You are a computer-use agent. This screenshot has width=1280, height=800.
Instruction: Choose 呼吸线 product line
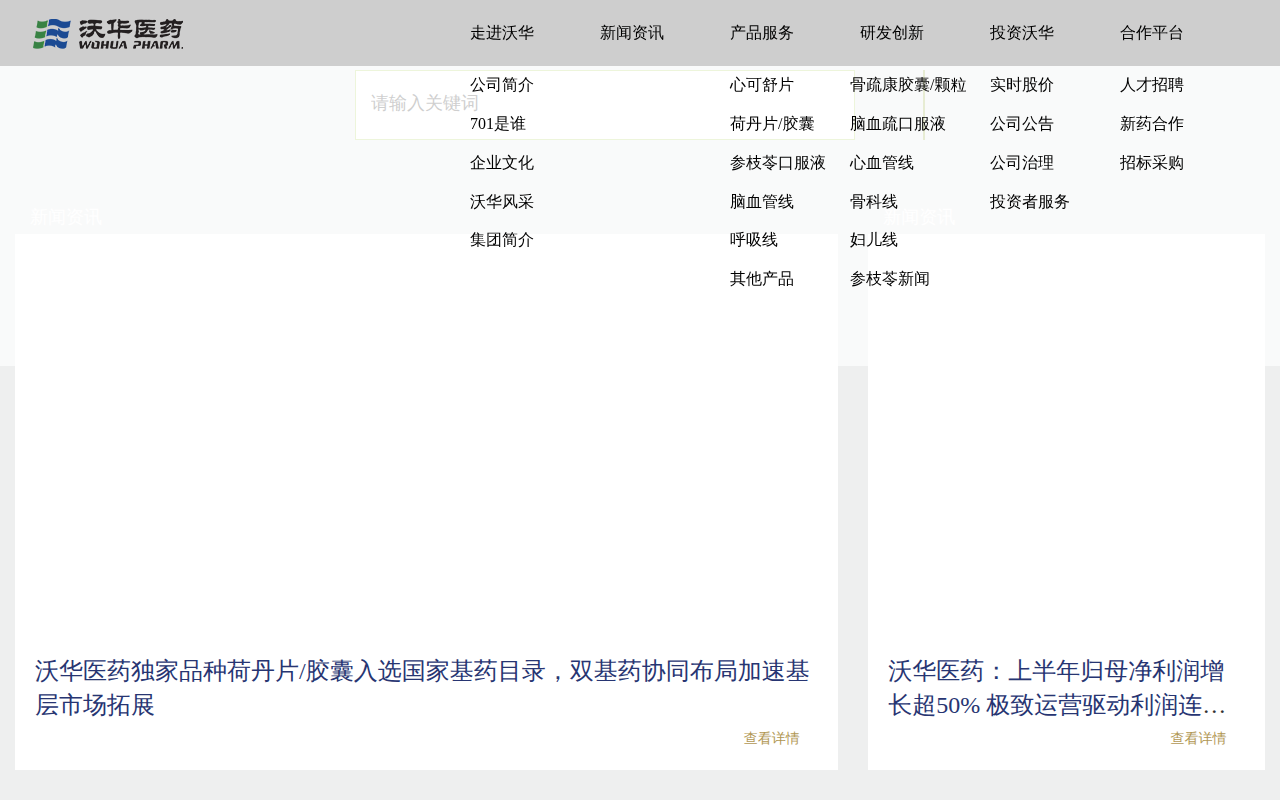click(754, 240)
